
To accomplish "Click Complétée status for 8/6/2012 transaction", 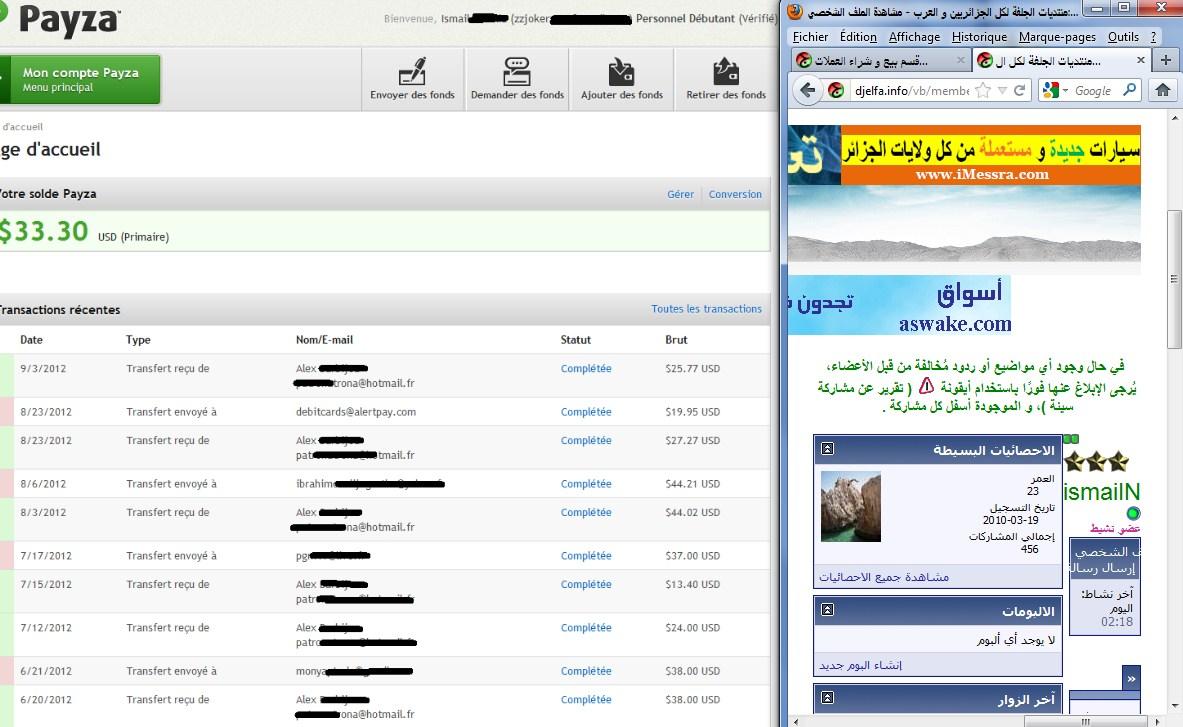I will click(x=585, y=483).
